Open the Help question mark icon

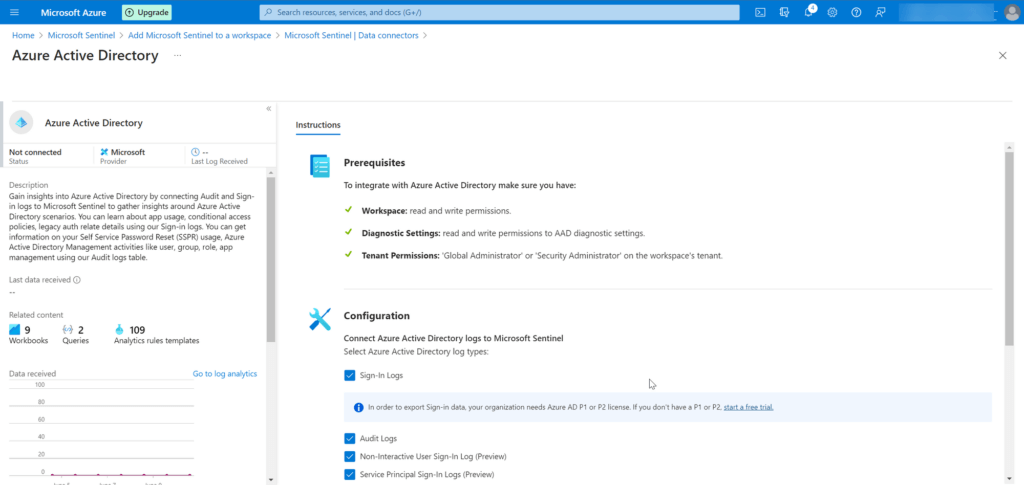pos(856,12)
